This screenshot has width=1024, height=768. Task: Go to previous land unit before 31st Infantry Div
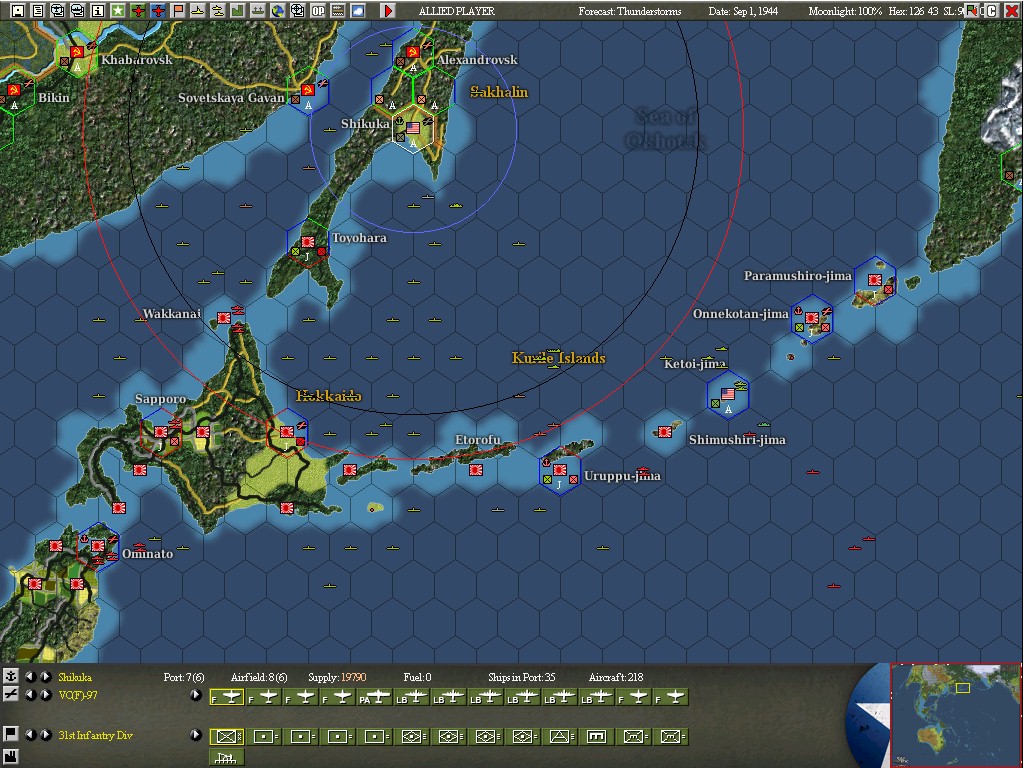(x=30, y=735)
